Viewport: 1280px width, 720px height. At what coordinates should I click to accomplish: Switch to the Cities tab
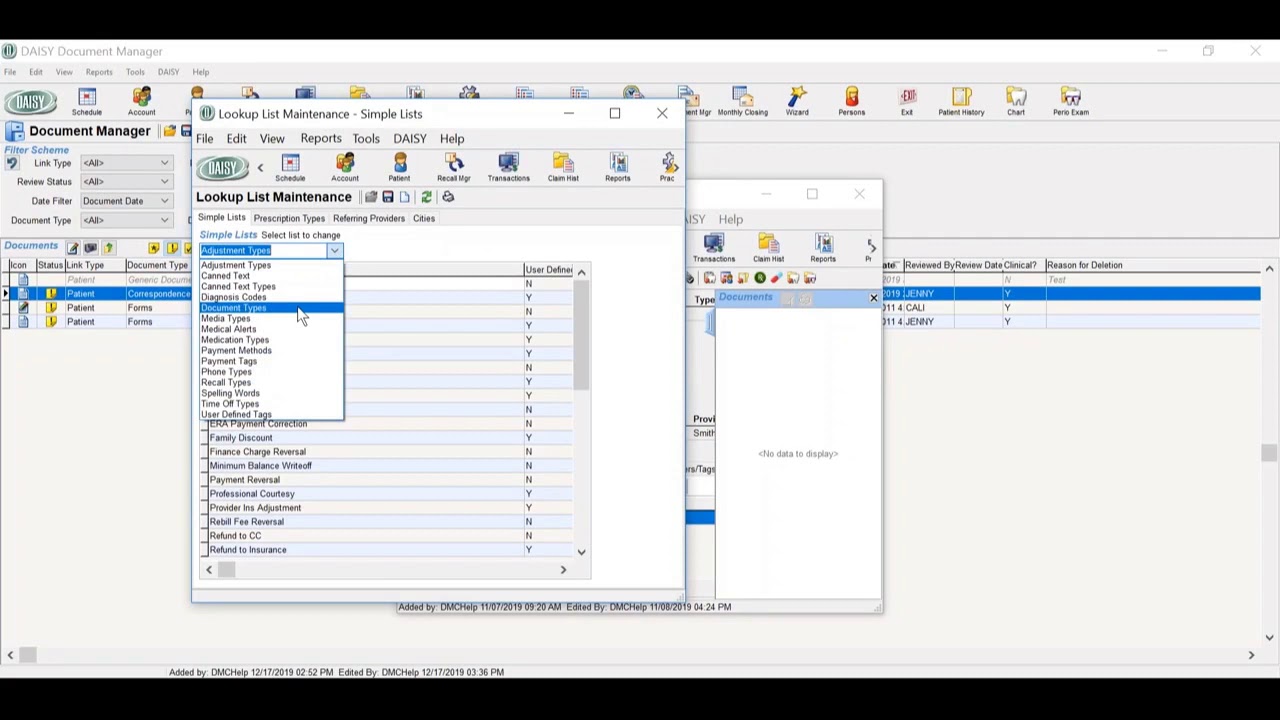424,218
